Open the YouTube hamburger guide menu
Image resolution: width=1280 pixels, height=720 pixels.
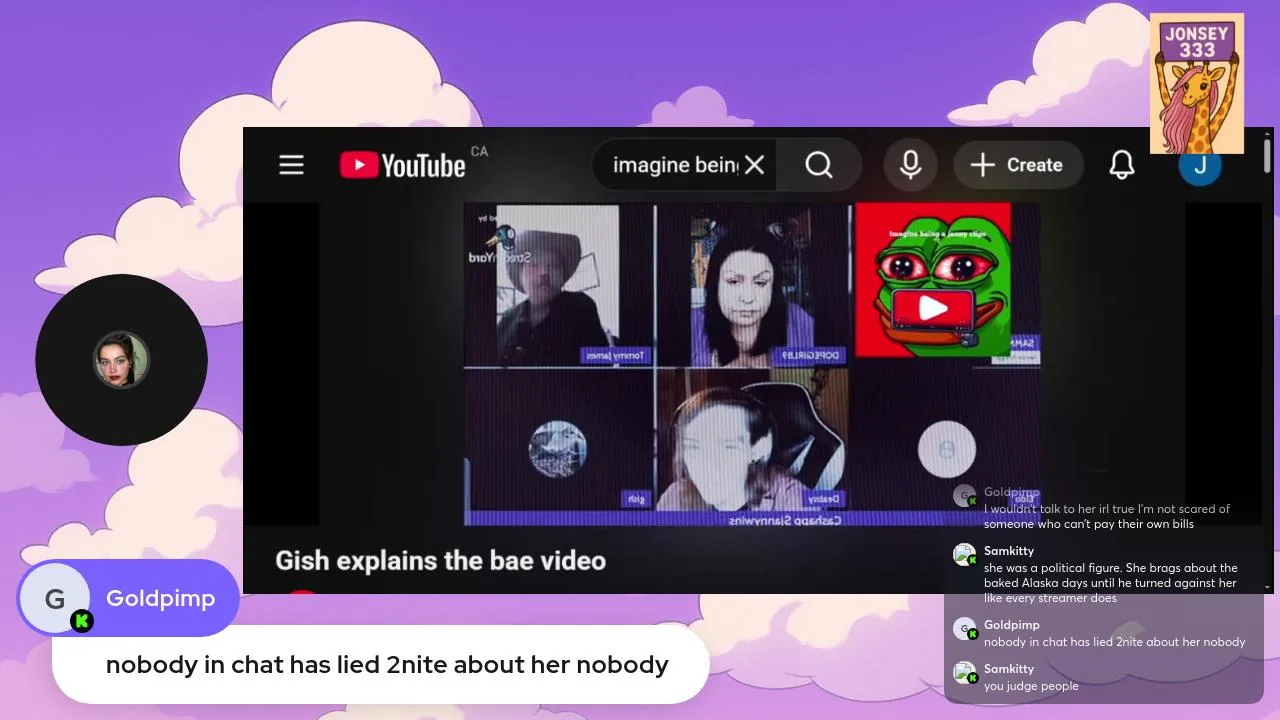coord(291,165)
